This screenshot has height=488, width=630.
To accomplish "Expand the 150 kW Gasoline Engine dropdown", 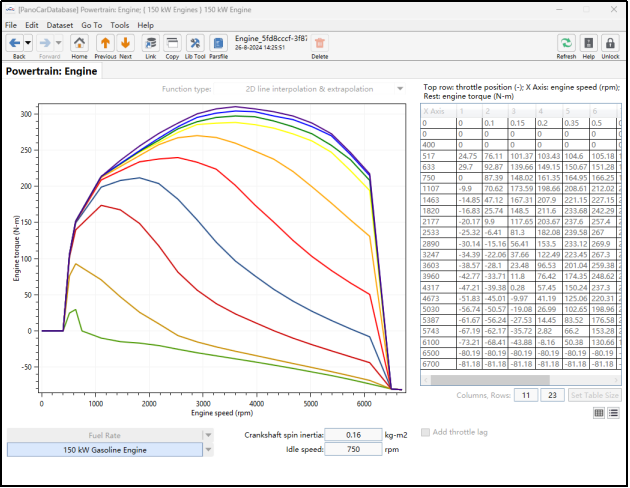I will tap(208, 450).
